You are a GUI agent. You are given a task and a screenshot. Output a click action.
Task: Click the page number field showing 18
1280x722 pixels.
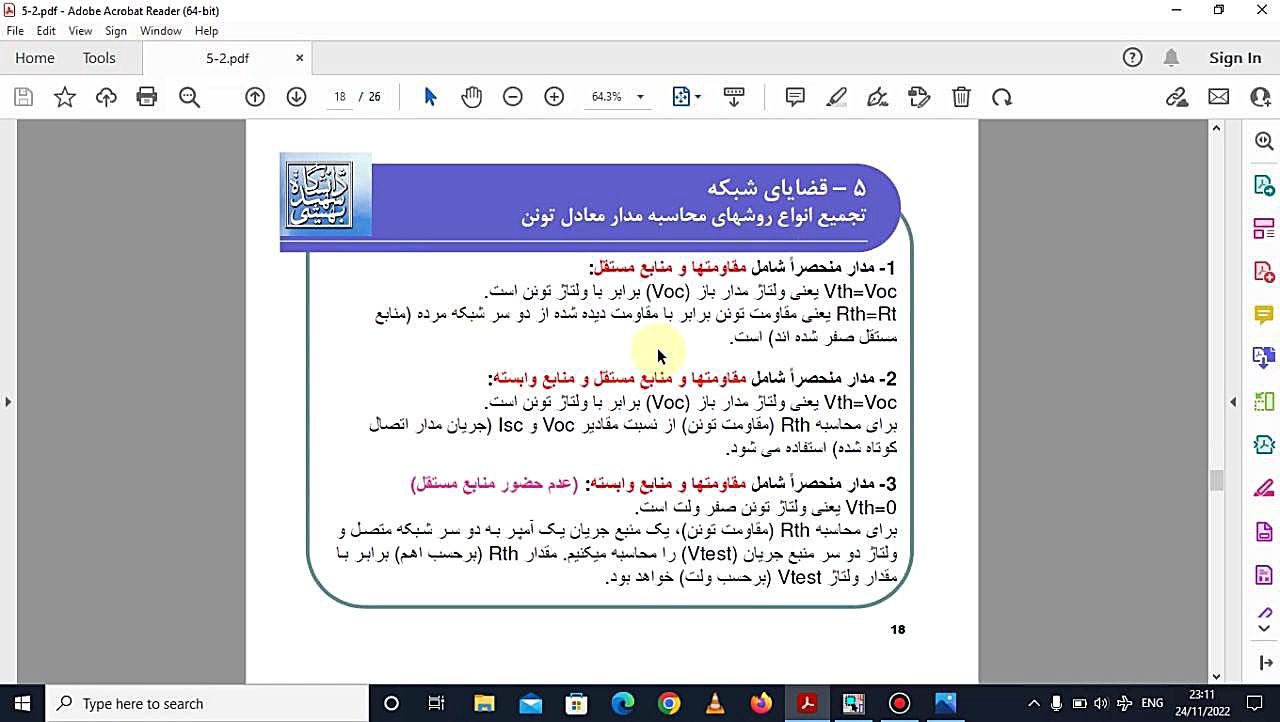pos(340,97)
